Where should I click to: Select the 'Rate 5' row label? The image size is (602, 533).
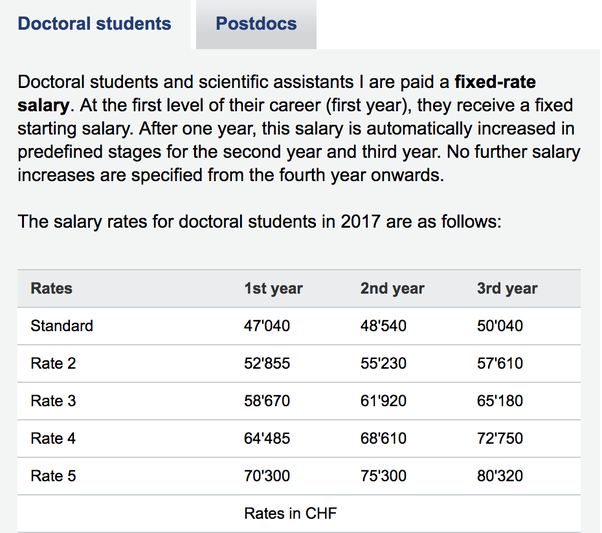click(x=54, y=476)
